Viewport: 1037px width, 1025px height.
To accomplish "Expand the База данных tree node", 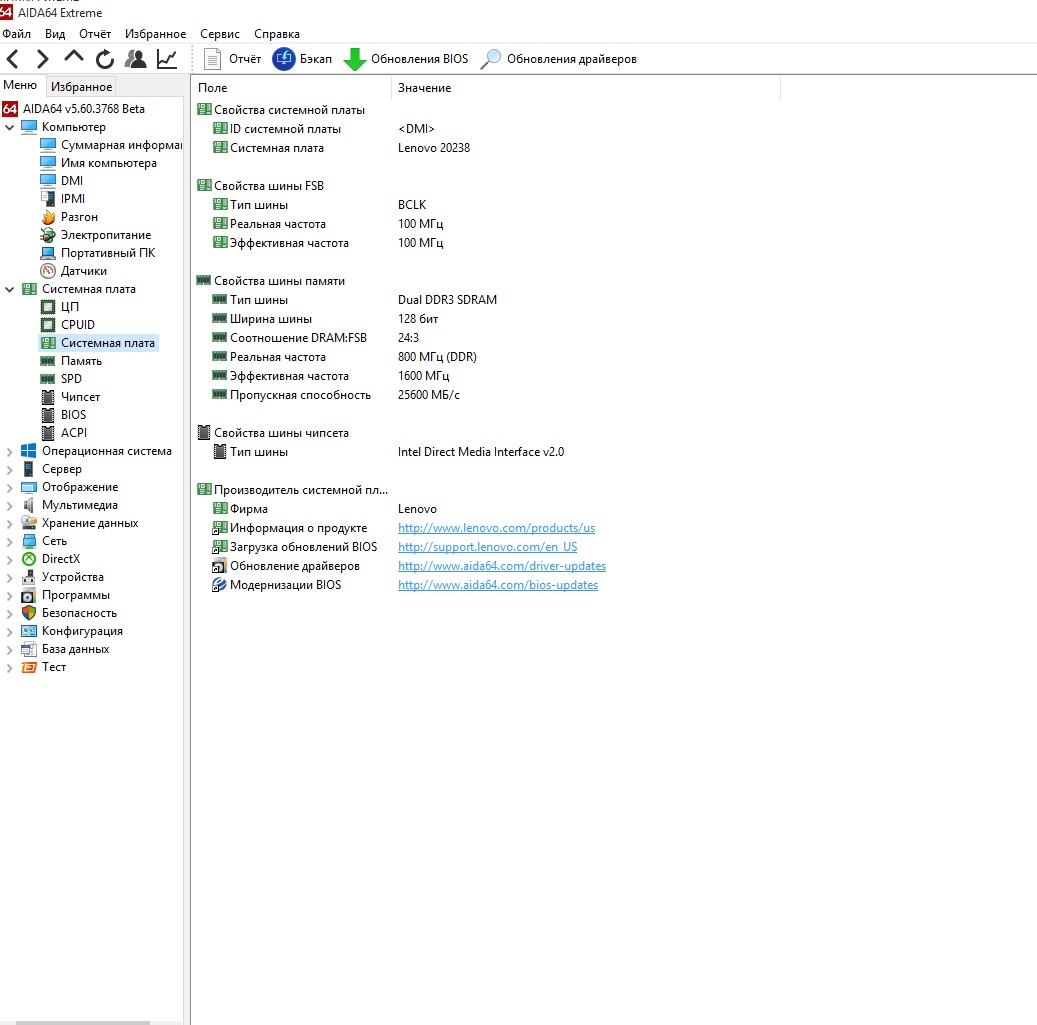I will pos(9,650).
